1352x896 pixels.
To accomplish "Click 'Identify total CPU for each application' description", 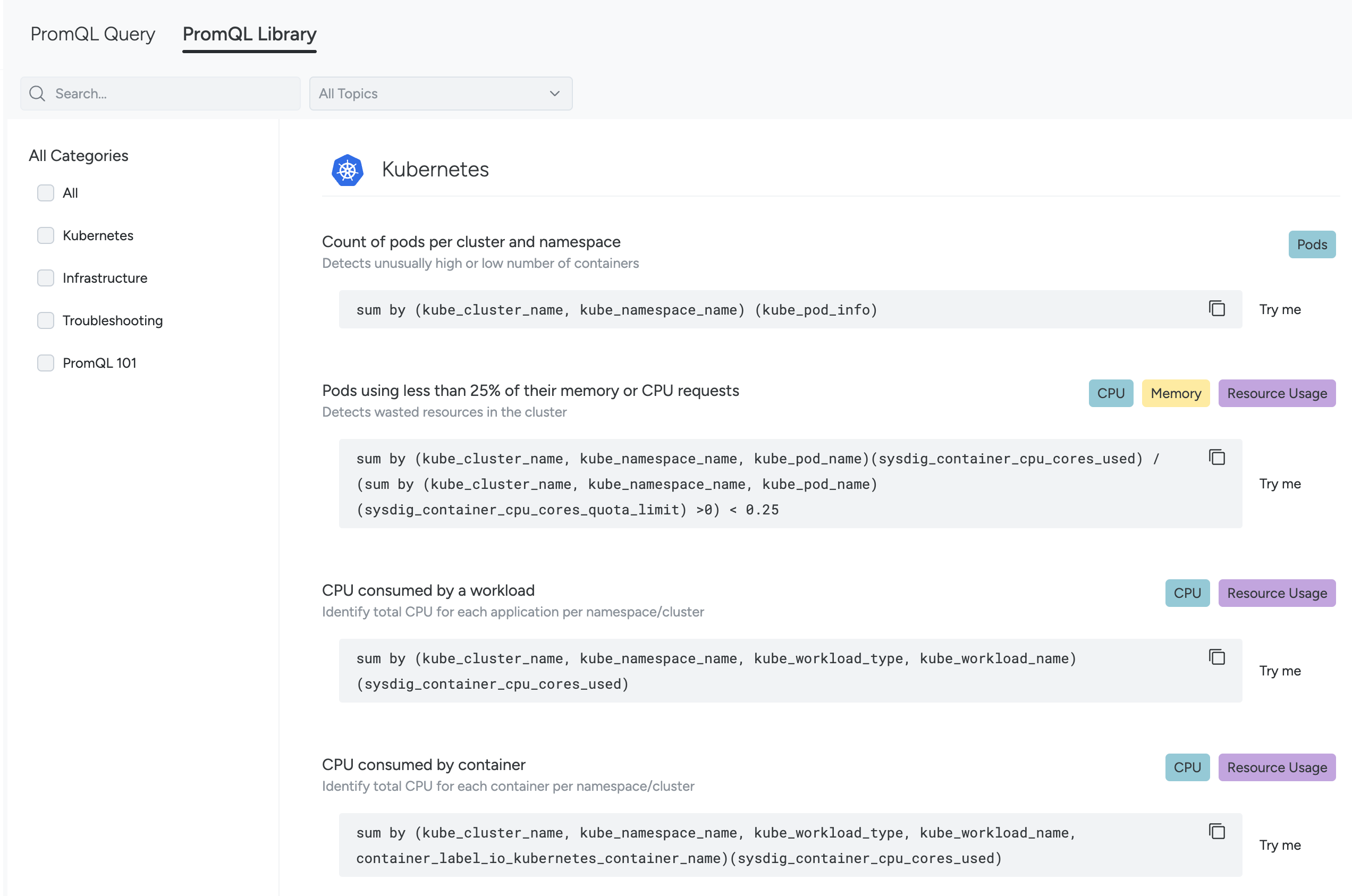I will (512, 612).
